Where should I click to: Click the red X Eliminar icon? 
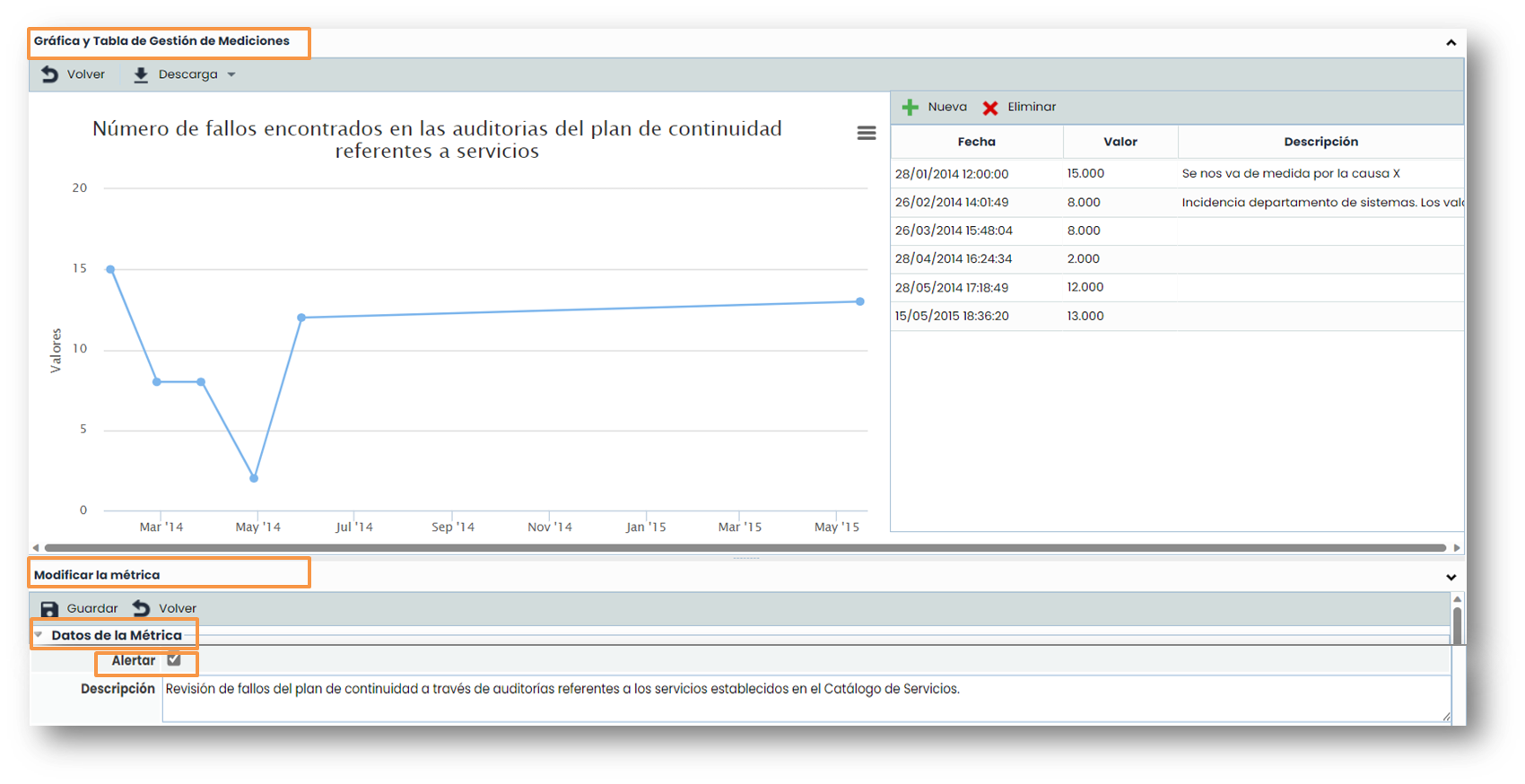tap(990, 108)
